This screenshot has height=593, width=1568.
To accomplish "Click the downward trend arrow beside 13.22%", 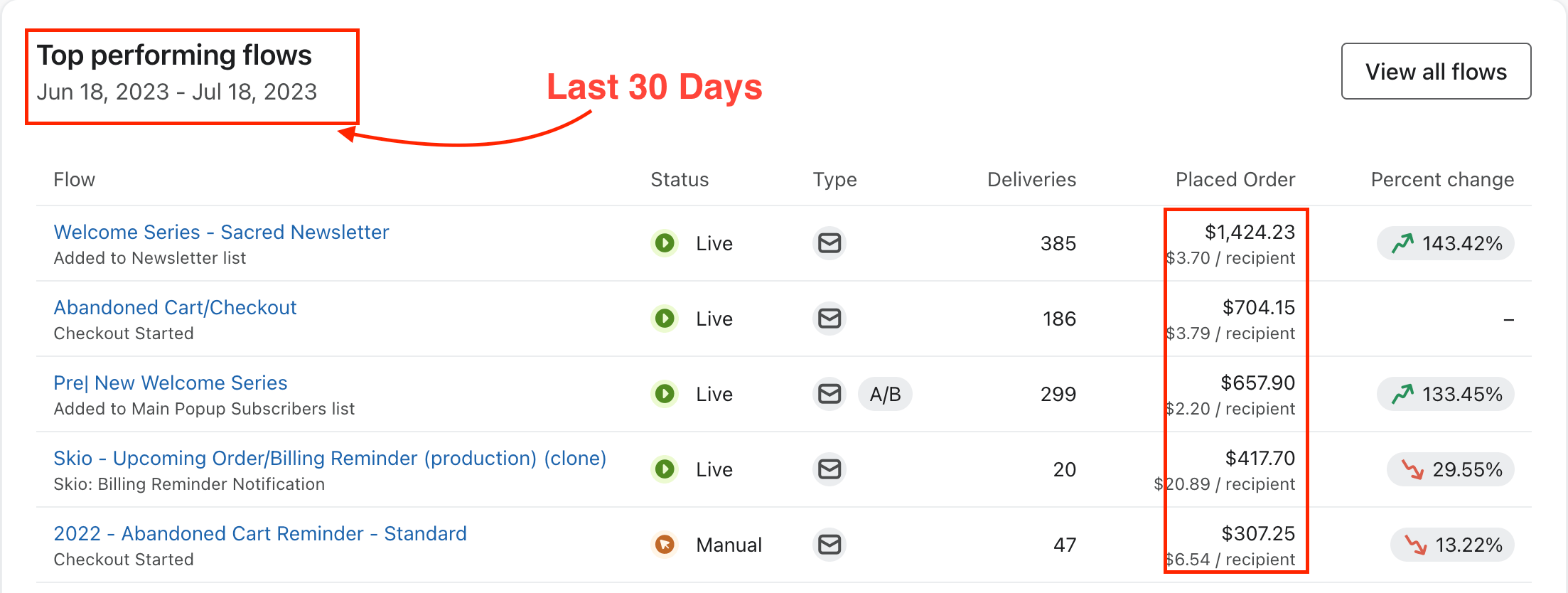I will (1415, 545).
